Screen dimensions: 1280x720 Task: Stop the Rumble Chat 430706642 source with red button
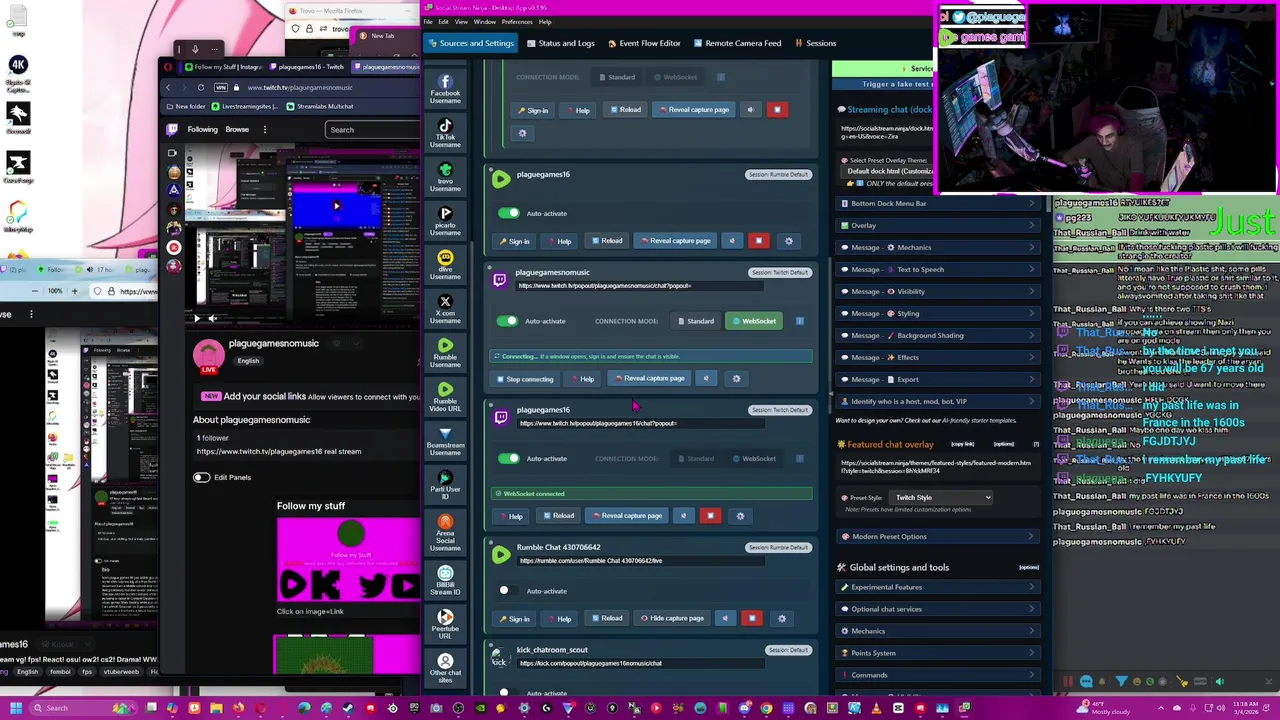click(x=752, y=618)
